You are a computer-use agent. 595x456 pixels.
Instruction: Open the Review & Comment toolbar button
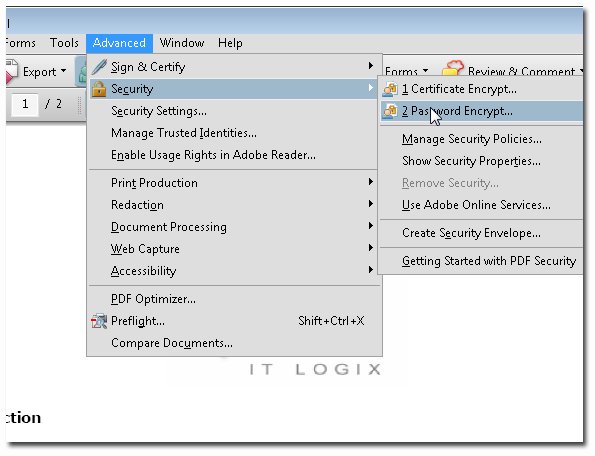(512, 70)
